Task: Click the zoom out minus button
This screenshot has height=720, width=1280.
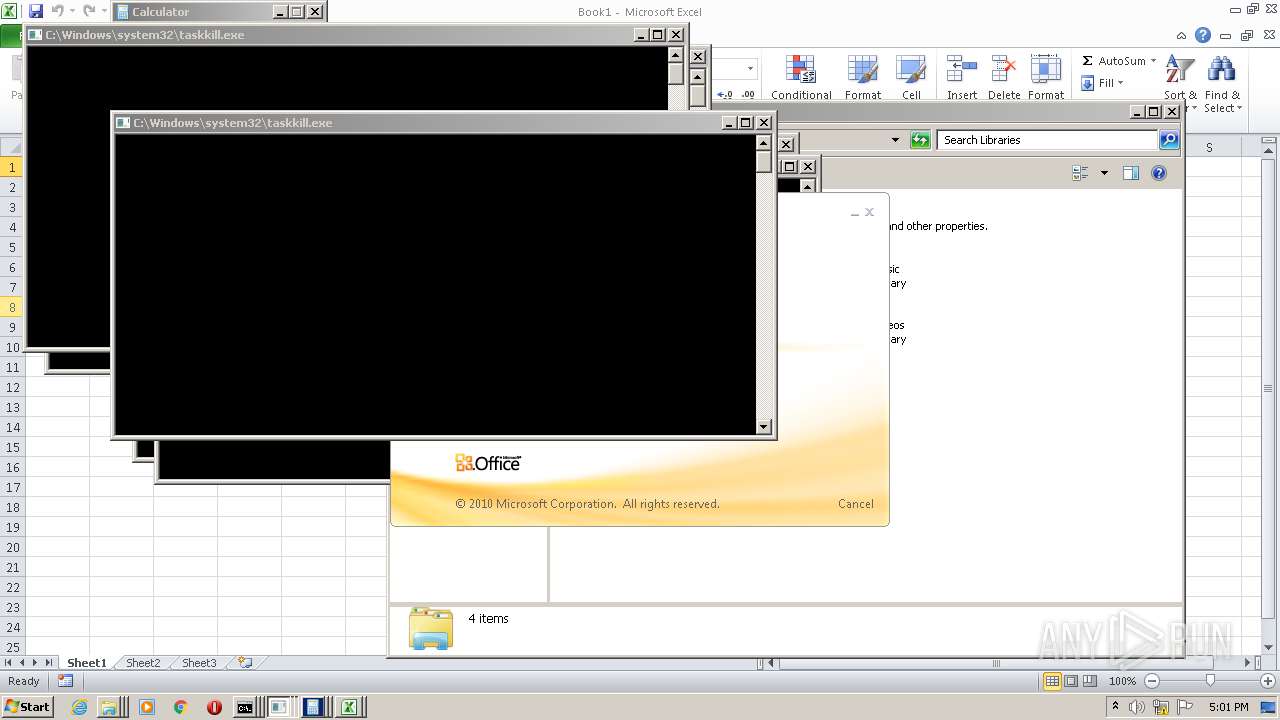Action: click(x=1151, y=681)
